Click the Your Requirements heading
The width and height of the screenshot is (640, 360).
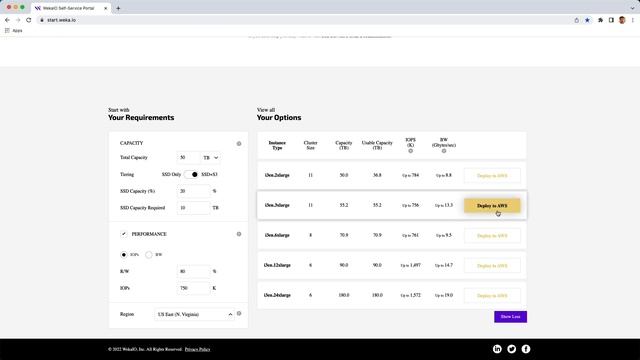[141, 118]
